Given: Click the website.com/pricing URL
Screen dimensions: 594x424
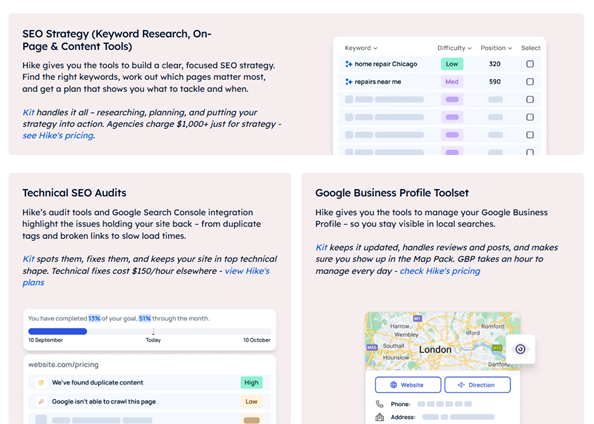Looking at the screenshot, I should (63, 365).
